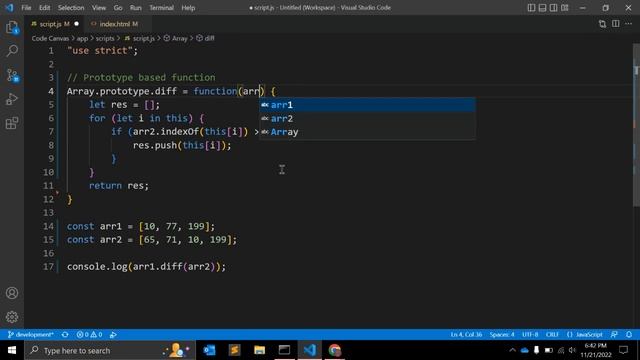Open the Go menu
Image resolution: width=640 pixels, height=360 pixels.
pyautogui.click(x=118, y=8)
